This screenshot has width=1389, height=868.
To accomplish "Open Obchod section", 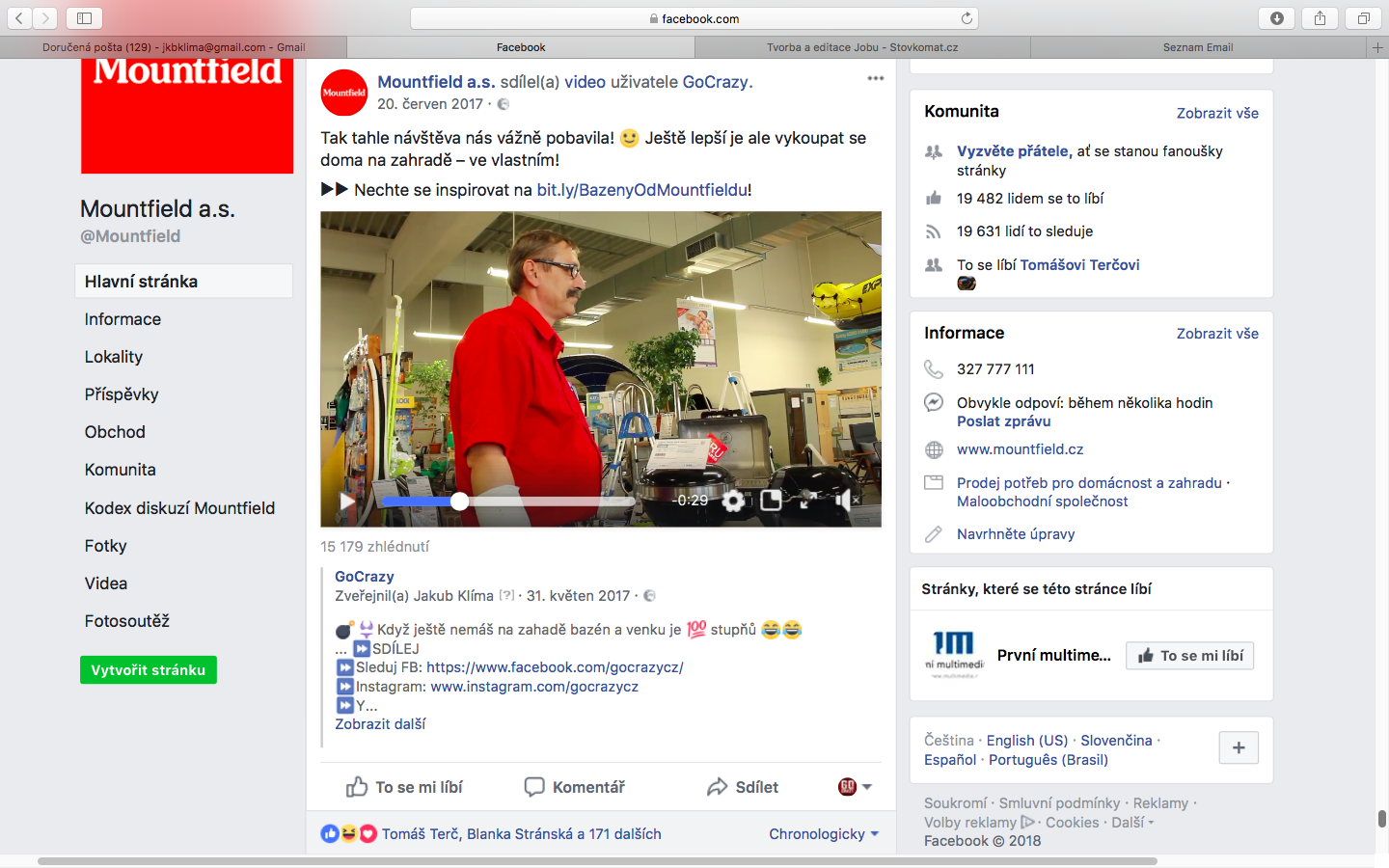I will click(115, 432).
